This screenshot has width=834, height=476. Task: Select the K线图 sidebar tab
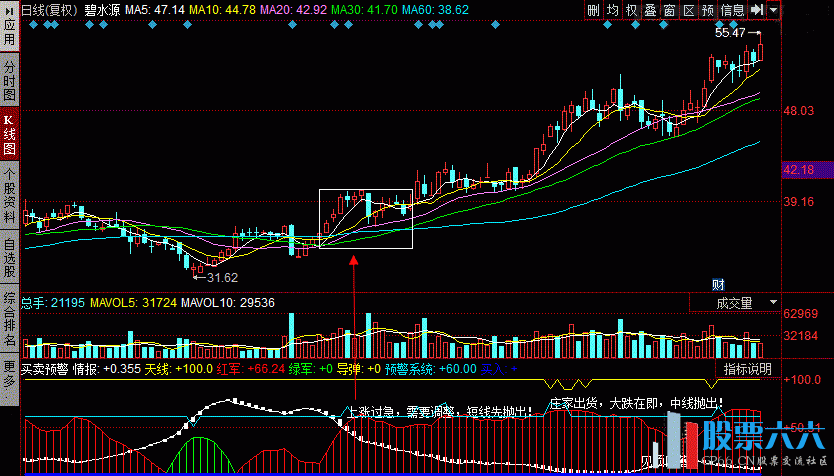pos(9,133)
